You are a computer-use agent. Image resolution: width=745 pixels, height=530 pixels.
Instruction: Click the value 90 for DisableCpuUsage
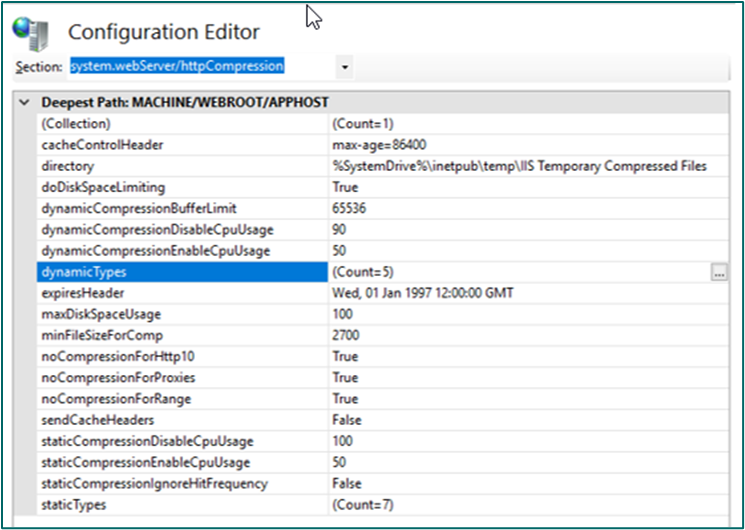(x=339, y=230)
